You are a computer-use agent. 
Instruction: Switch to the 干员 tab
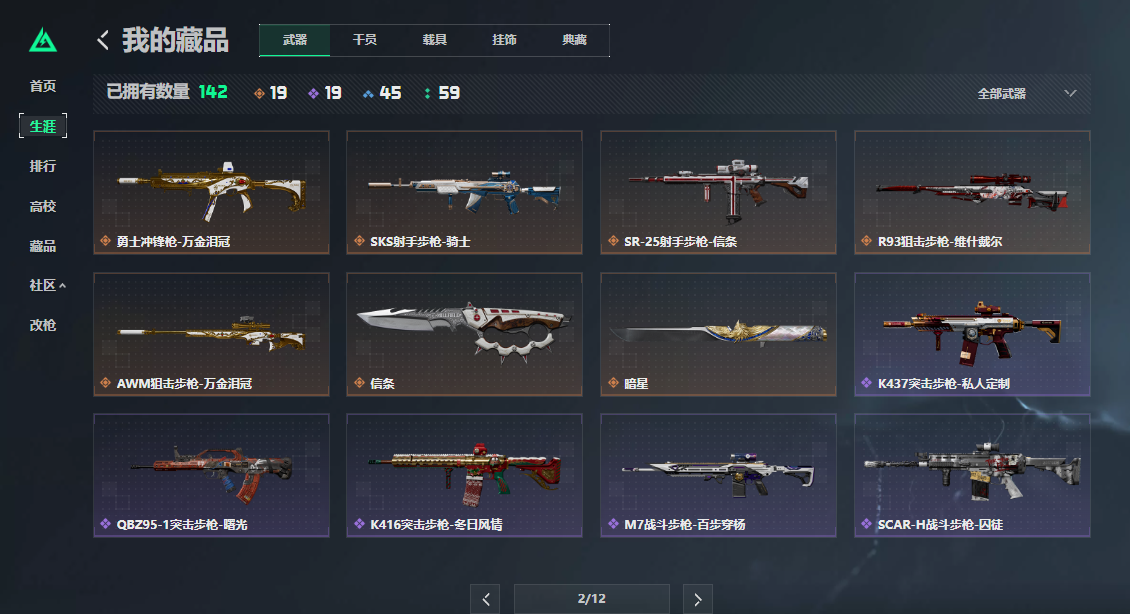coord(365,40)
